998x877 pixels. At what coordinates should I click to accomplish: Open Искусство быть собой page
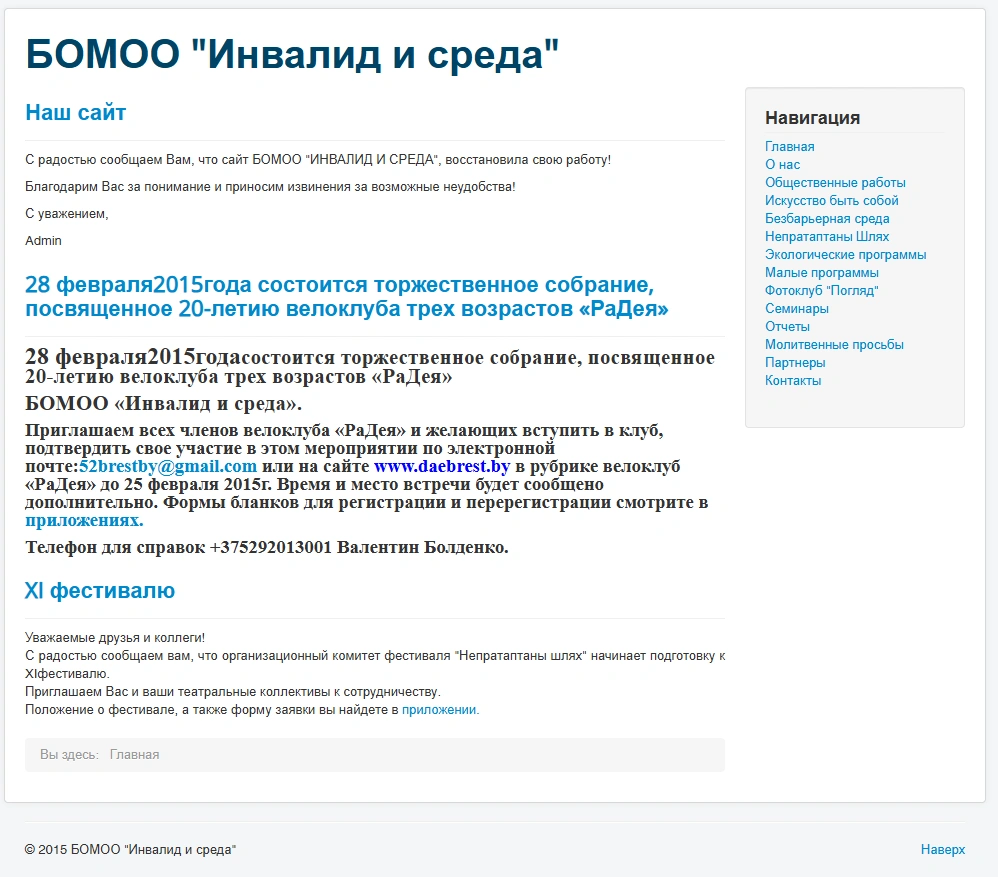pyautogui.click(x=831, y=200)
